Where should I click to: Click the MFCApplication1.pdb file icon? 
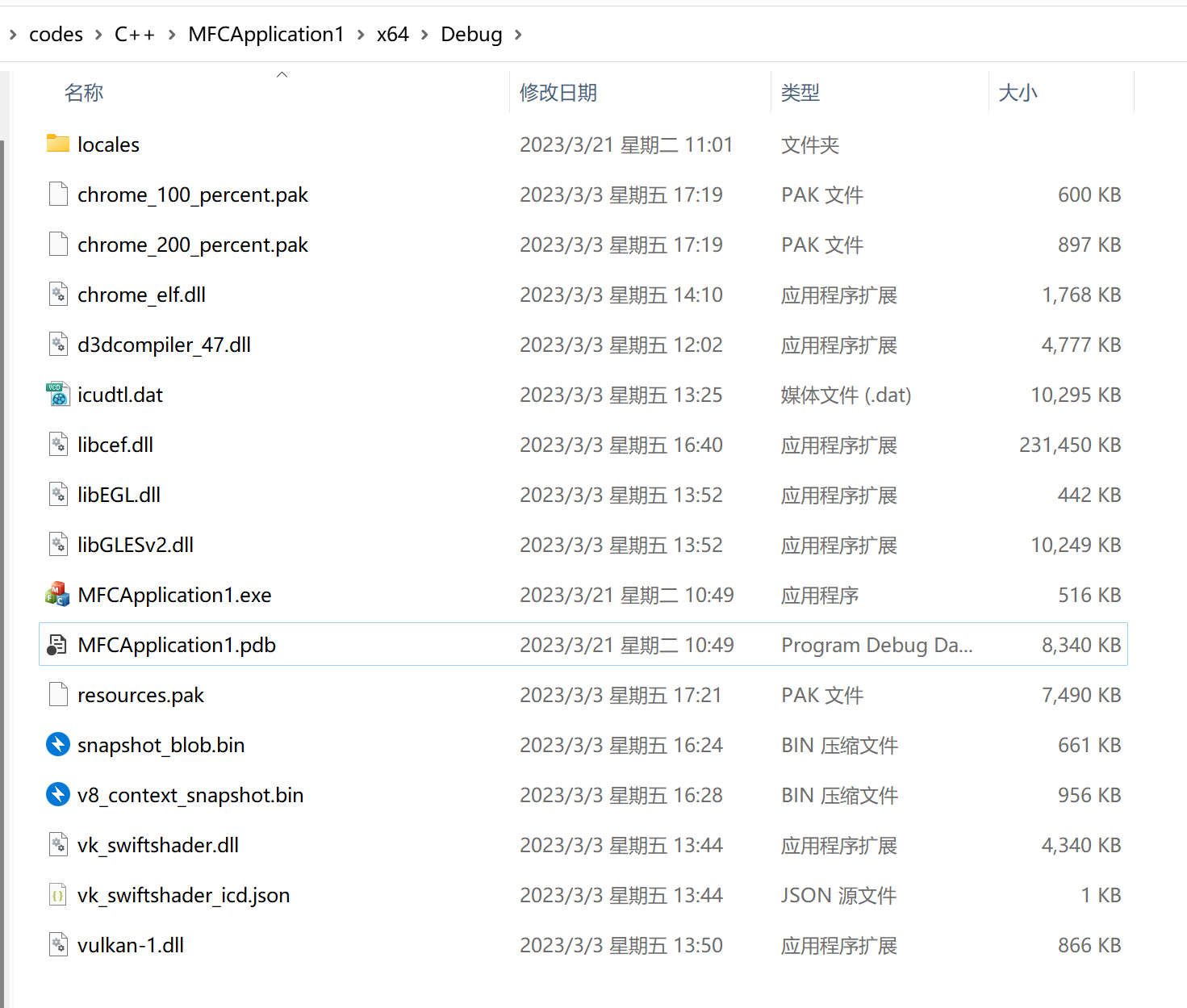(x=57, y=645)
